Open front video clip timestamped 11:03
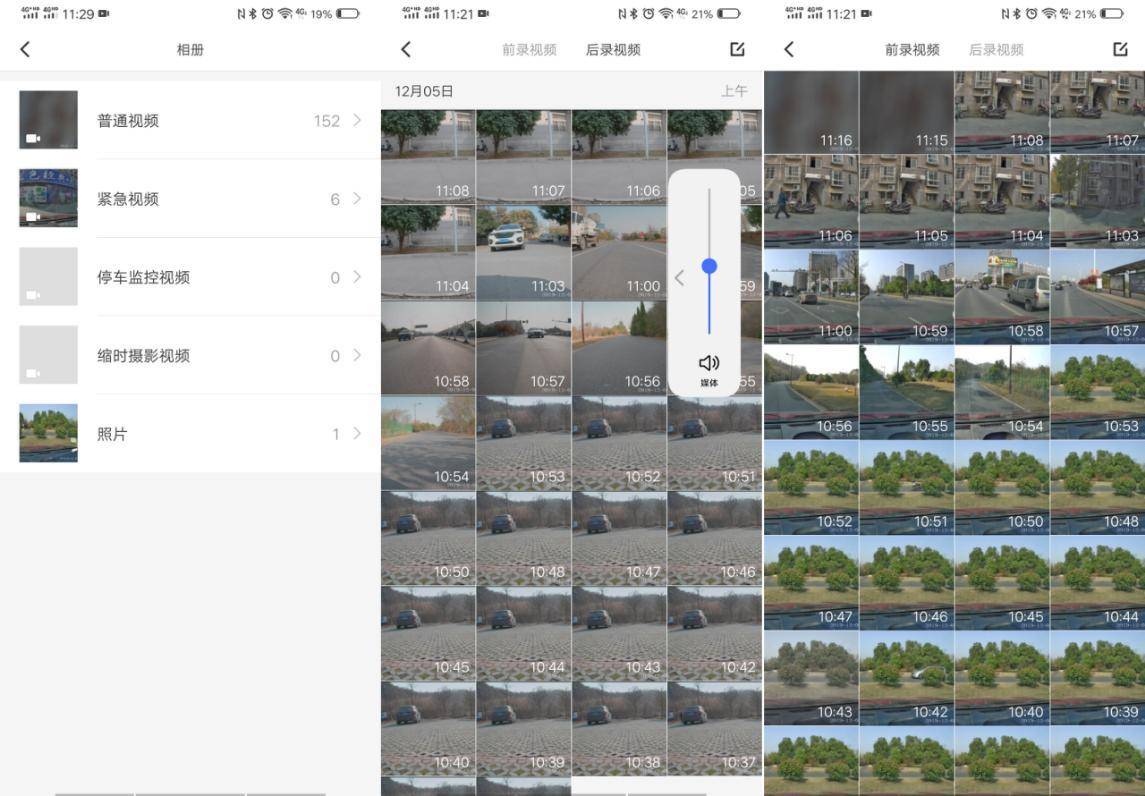This screenshot has width=1145, height=796. pyautogui.click(x=1097, y=201)
